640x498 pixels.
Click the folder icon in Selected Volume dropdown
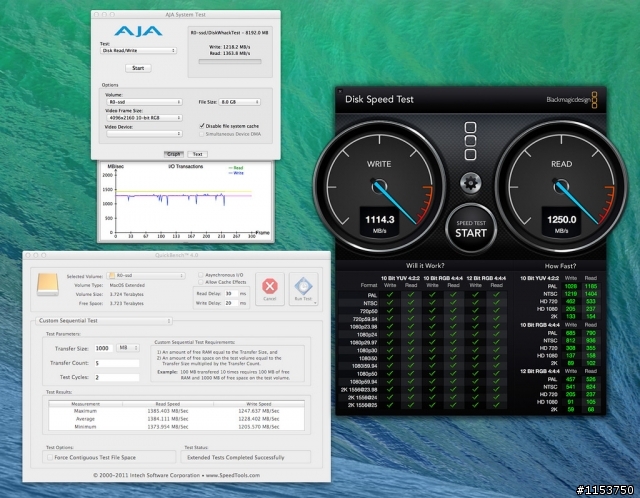112,276
